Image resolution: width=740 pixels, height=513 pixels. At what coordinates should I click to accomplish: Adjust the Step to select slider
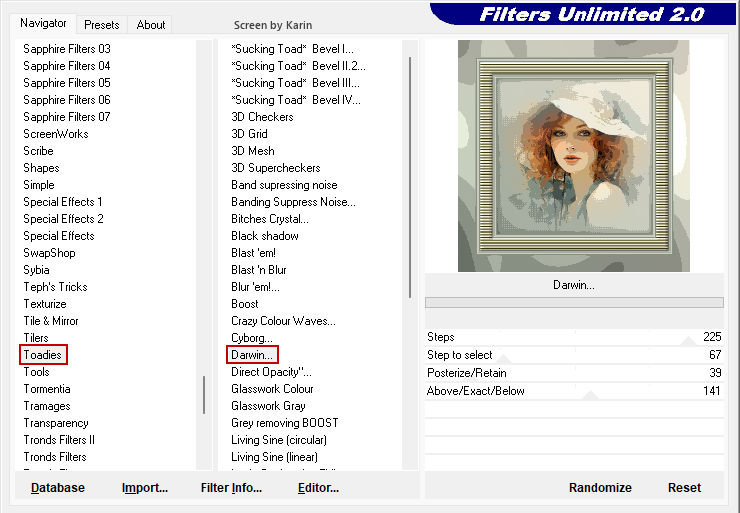pyautogui.click(x=573, y=356)
